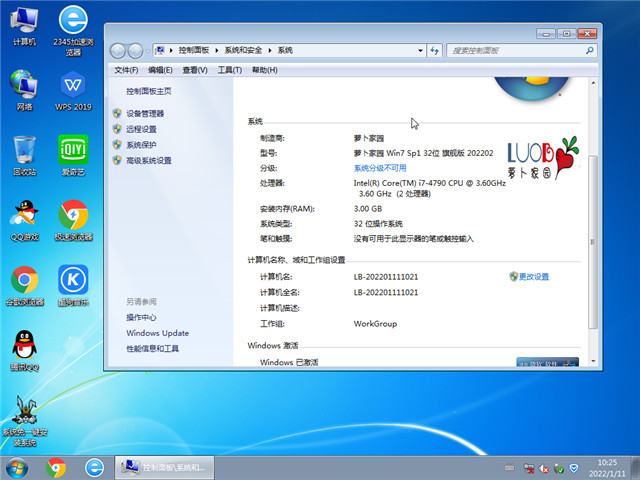The width and height of the screenshot is (640, 480).
Task: Open 高级系统设置 link
Action: coord(149,161)
